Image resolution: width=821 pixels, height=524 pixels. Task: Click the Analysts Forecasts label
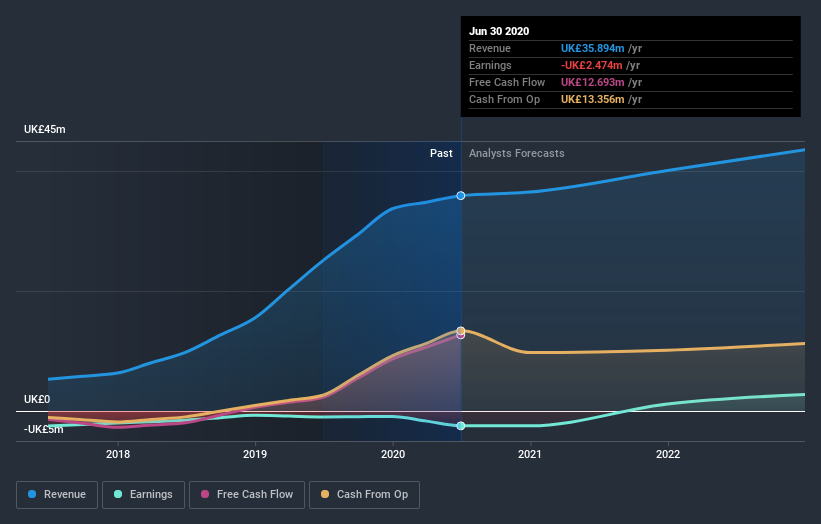(517, 153)
